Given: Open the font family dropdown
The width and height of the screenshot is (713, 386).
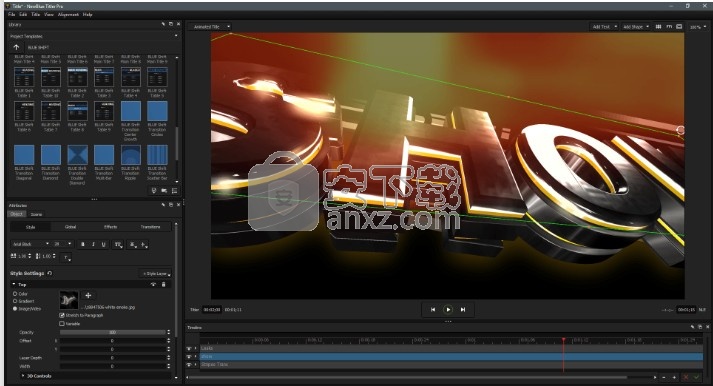Looking at the screenshot, I should click(x=30, y=244).
